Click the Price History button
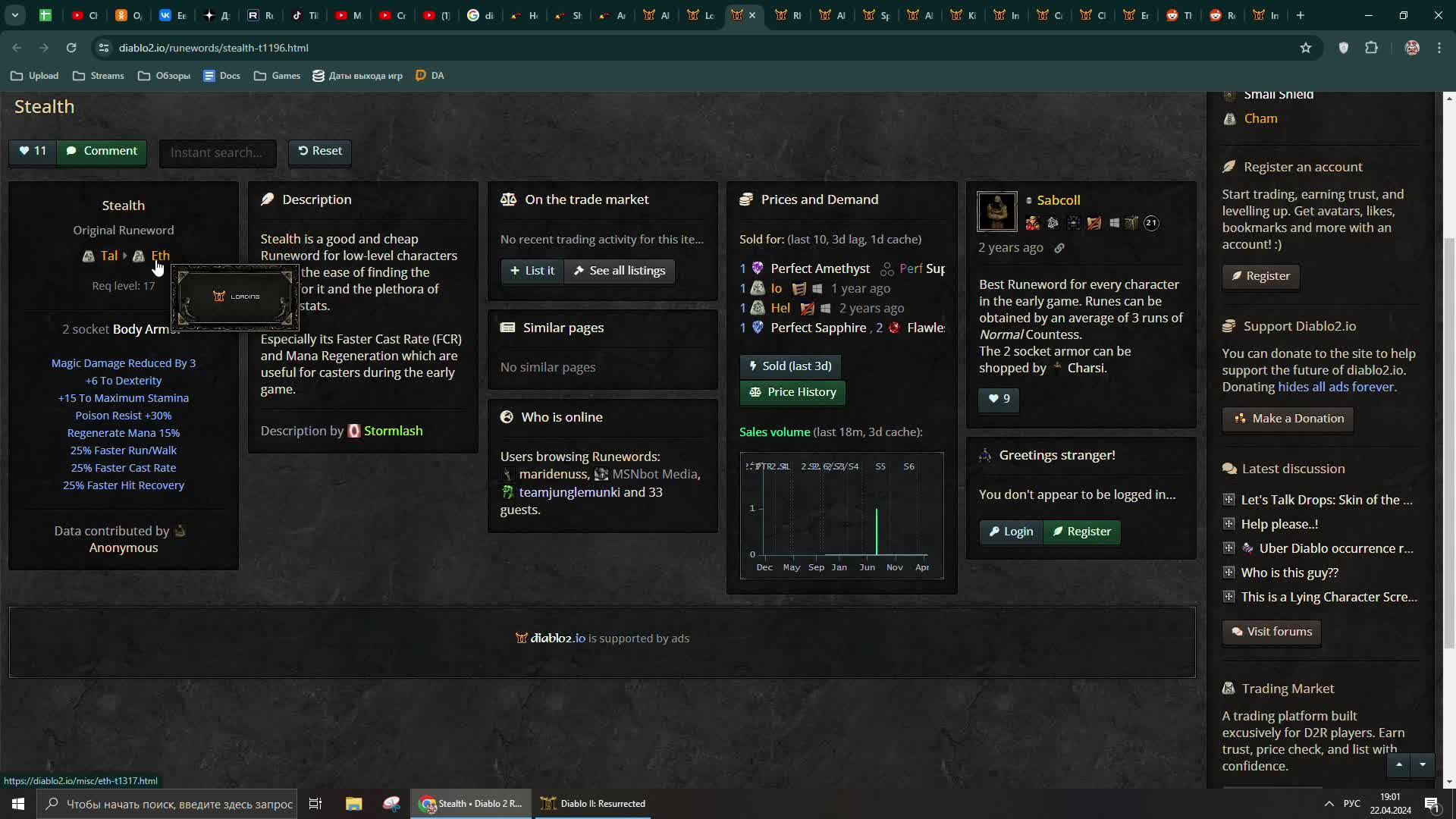The width and height of the screenshot is (1456, 819). click(792, 392)
